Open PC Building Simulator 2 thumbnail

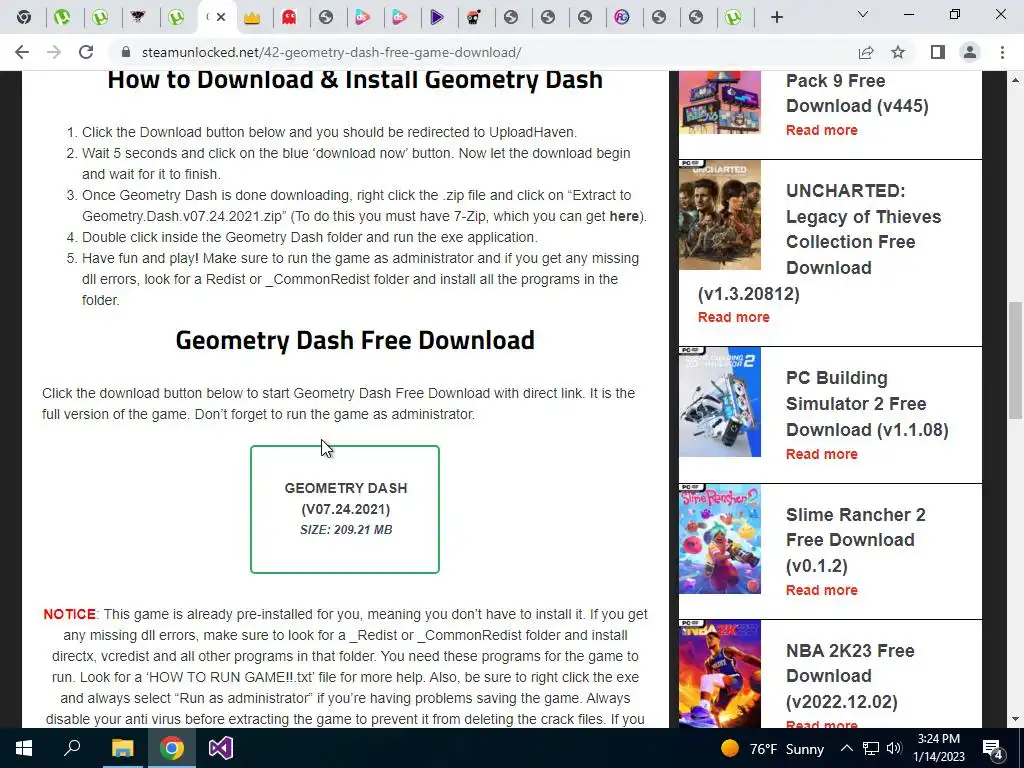[x=720, y=402]
